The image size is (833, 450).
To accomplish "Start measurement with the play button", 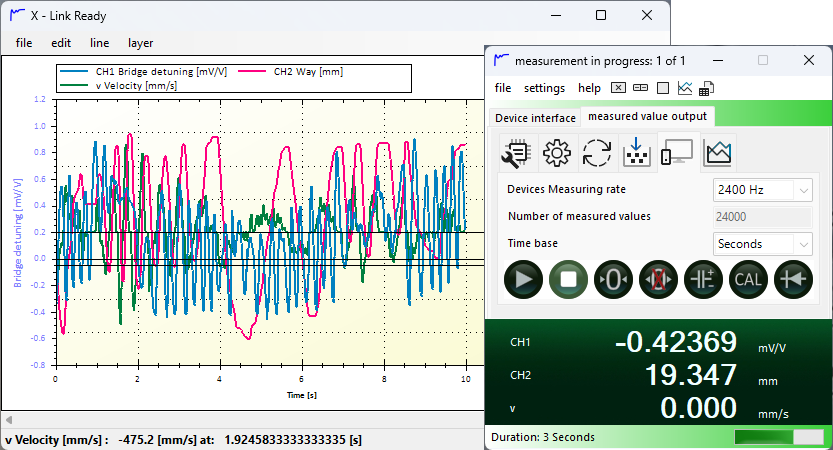I will point(522,279).
